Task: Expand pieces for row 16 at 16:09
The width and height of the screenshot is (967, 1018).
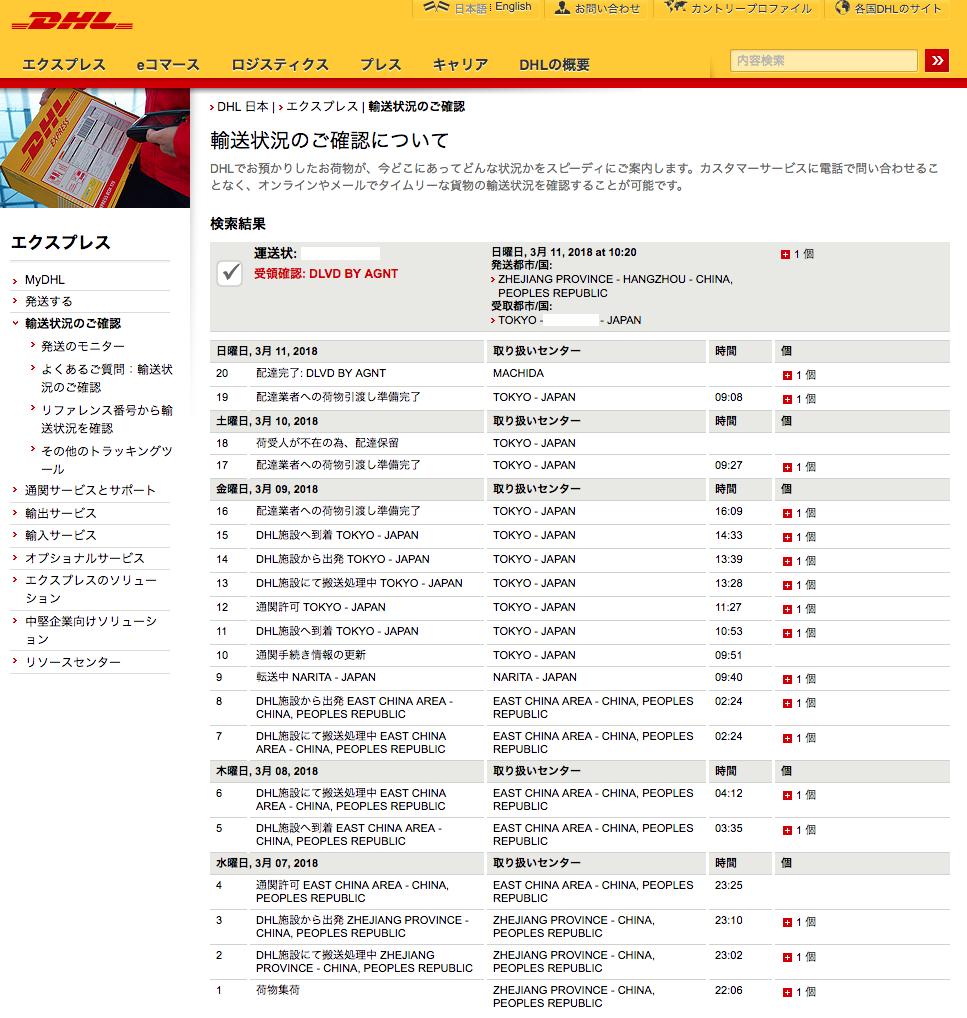Action: pyautogui.click(x=787, y=514)
